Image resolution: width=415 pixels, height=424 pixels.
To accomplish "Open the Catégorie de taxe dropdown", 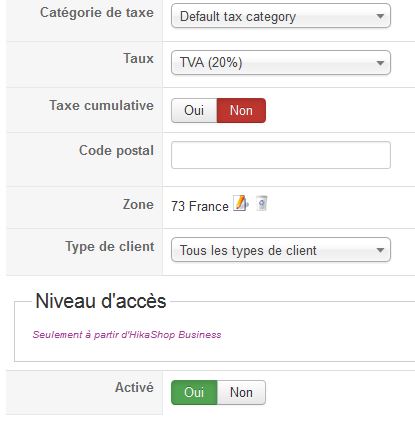I will (281, 16).
